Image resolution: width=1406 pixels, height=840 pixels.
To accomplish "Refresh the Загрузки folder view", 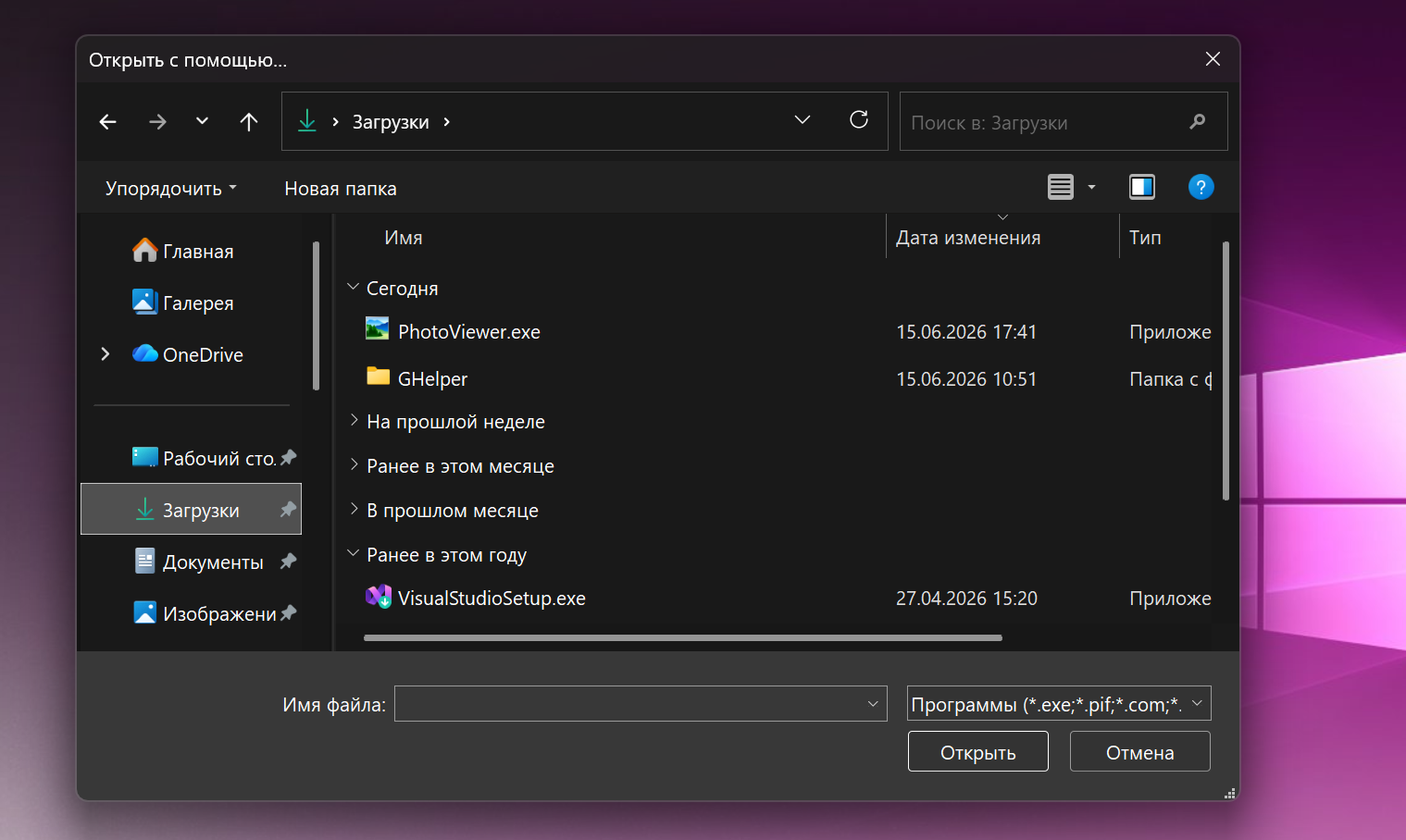I will (859, 120).
